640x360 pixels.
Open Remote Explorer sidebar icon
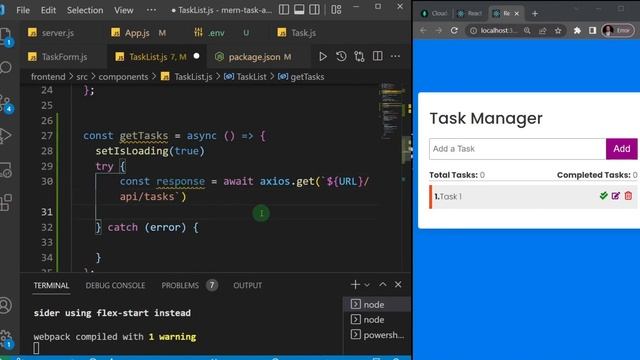coord(6,170)
